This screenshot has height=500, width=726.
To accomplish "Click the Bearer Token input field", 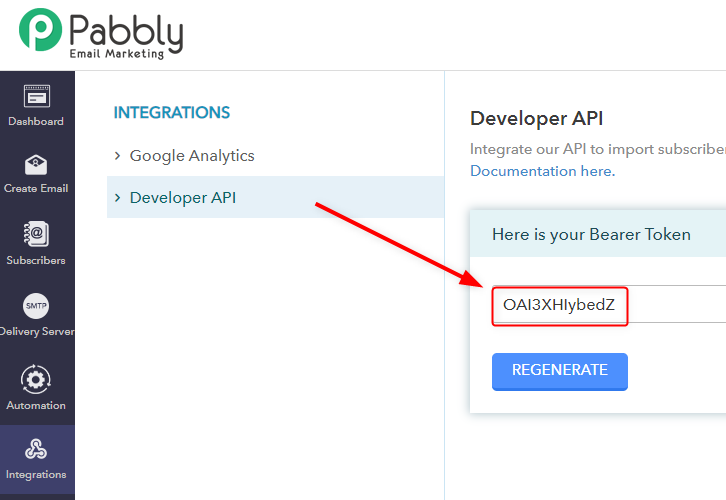I will [x=609, y=305].
